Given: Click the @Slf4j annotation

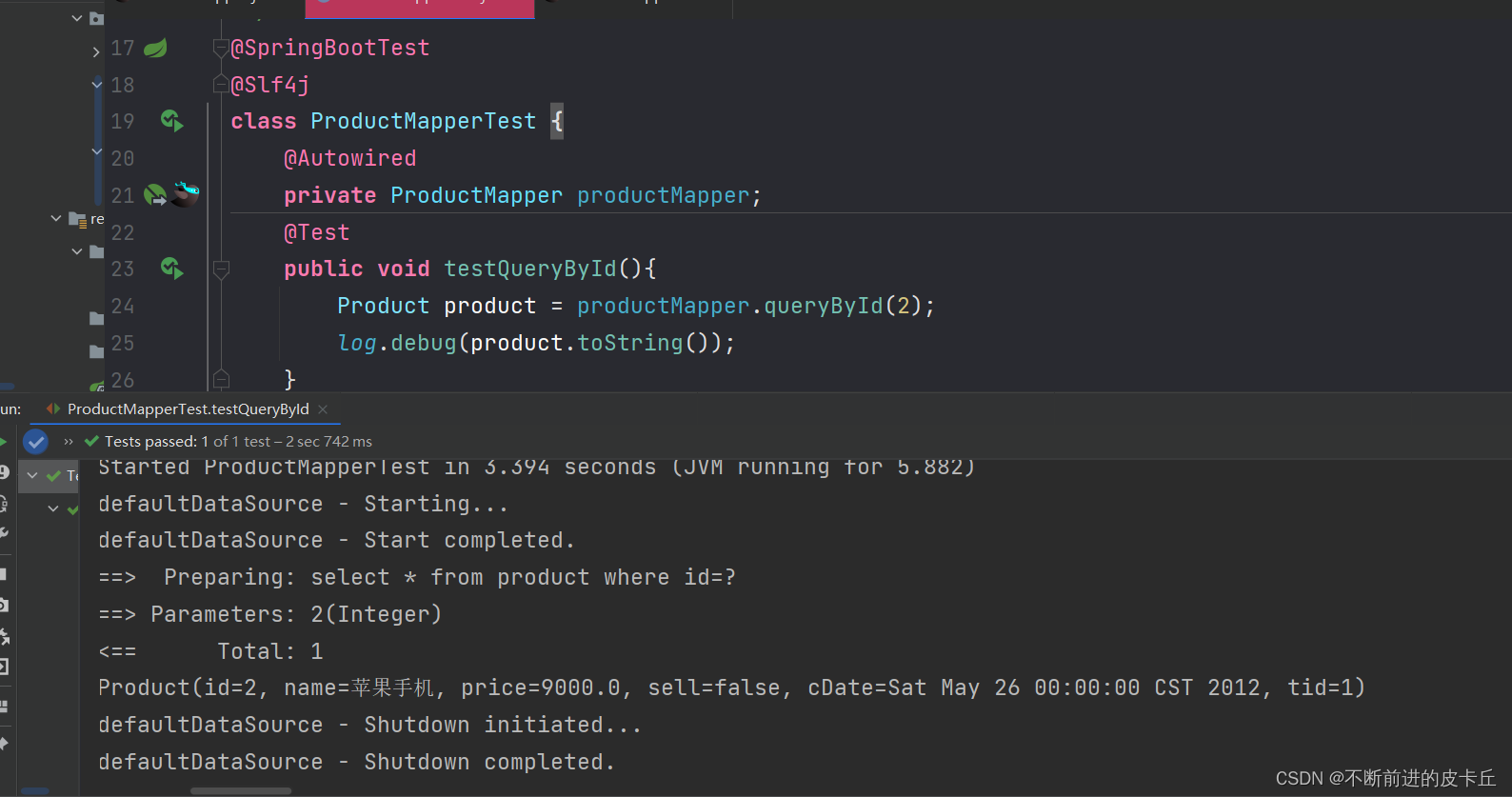Looking at the screenshot, I should pyautogui.click(x=270, y=85).
